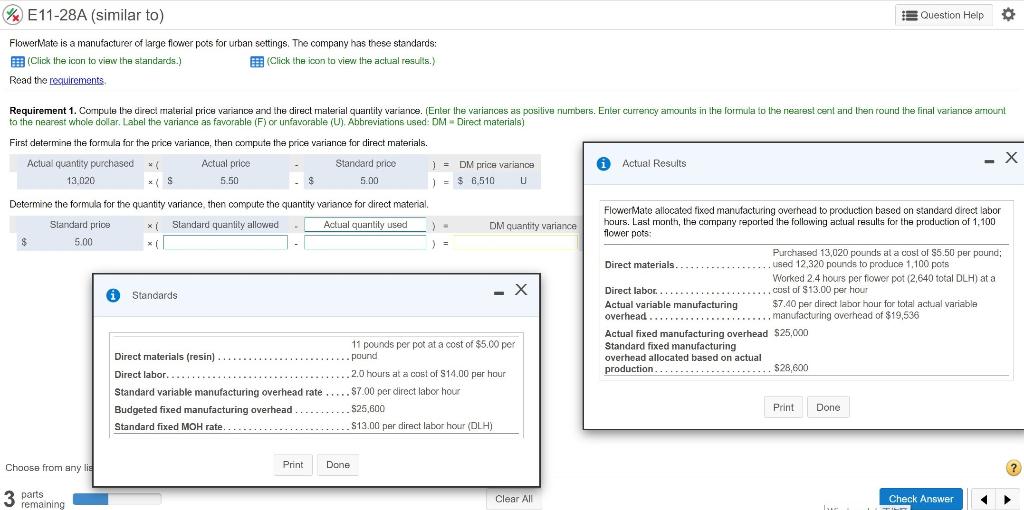Image resolution: width=1024 pixels, height=510 pixels.
Task: Open the actual results table icon
Action: tap(257, 61)
